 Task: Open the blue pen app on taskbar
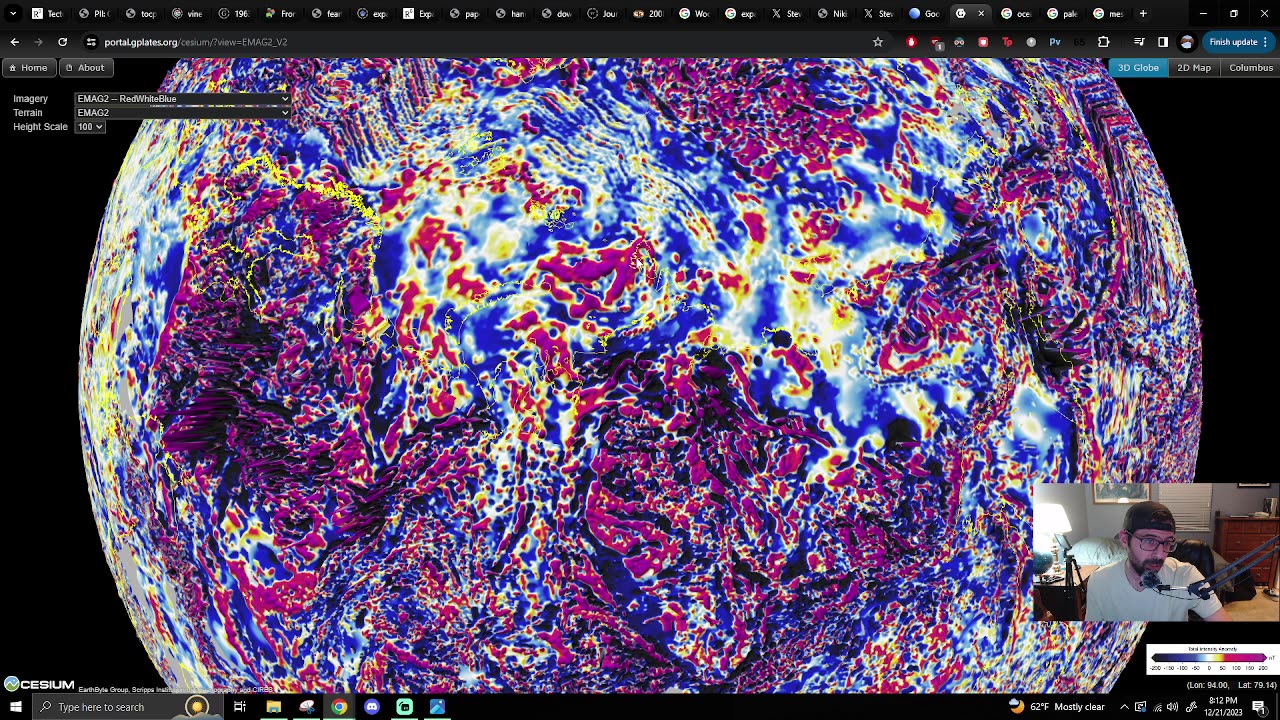437,707
